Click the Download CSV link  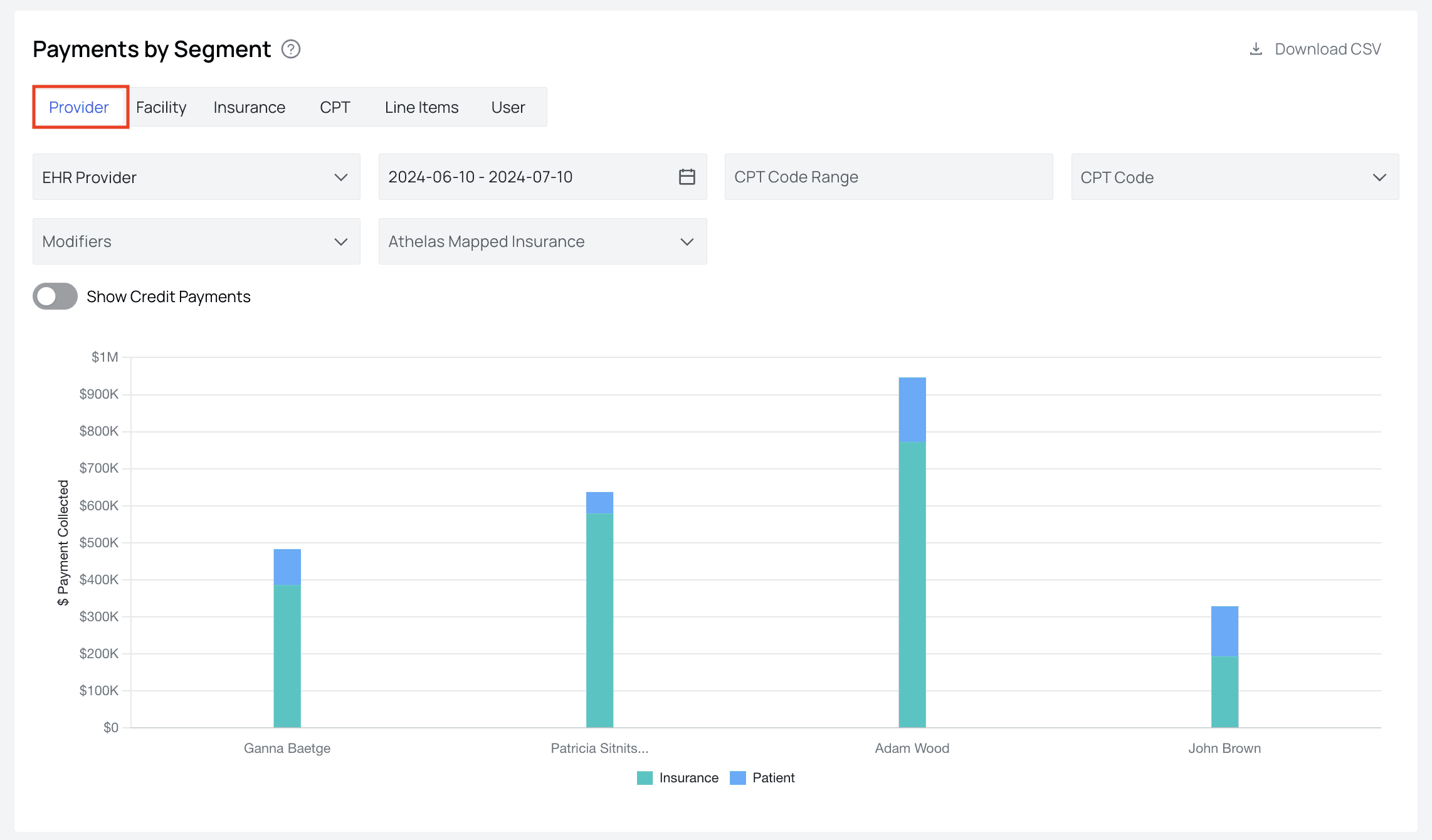1327,49
